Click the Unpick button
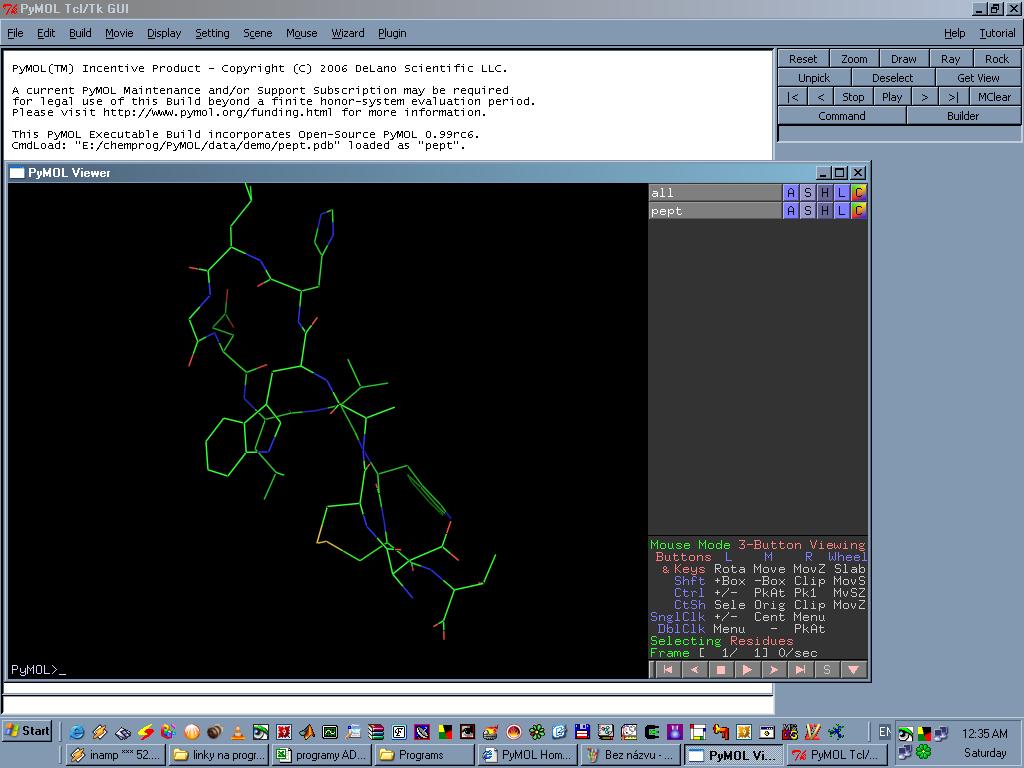1024x768 pixels. (814, 78)
